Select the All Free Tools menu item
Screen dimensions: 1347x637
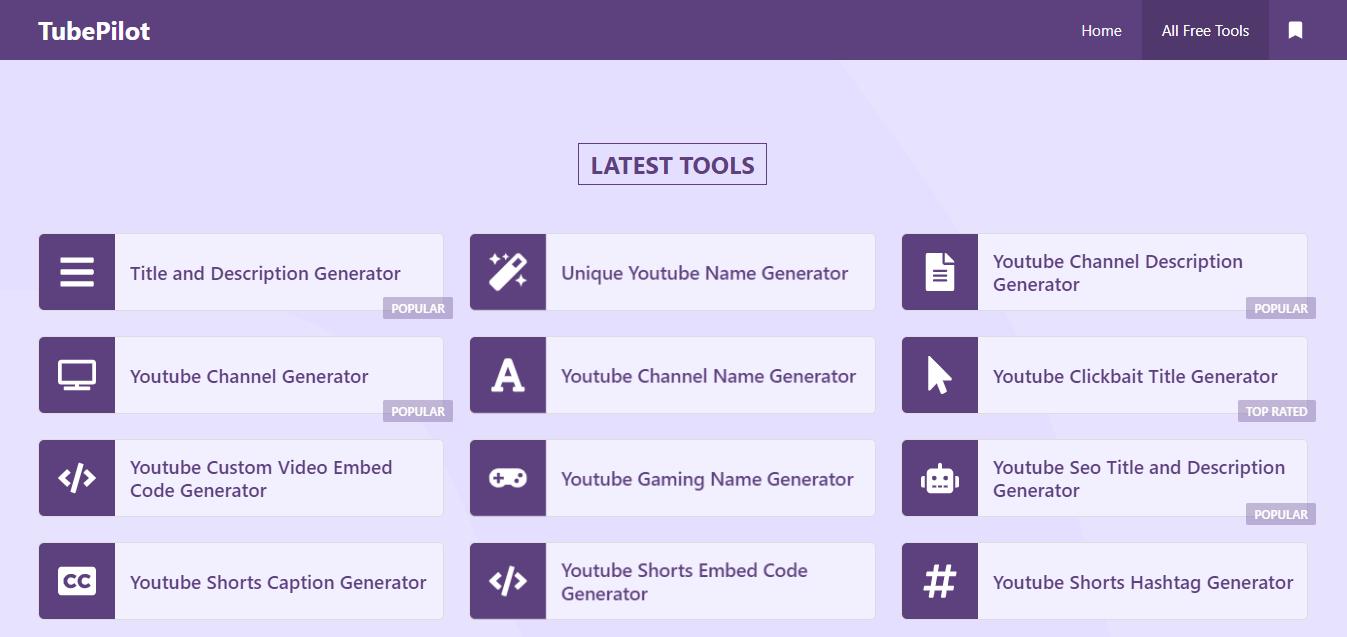pos(1205,30)
